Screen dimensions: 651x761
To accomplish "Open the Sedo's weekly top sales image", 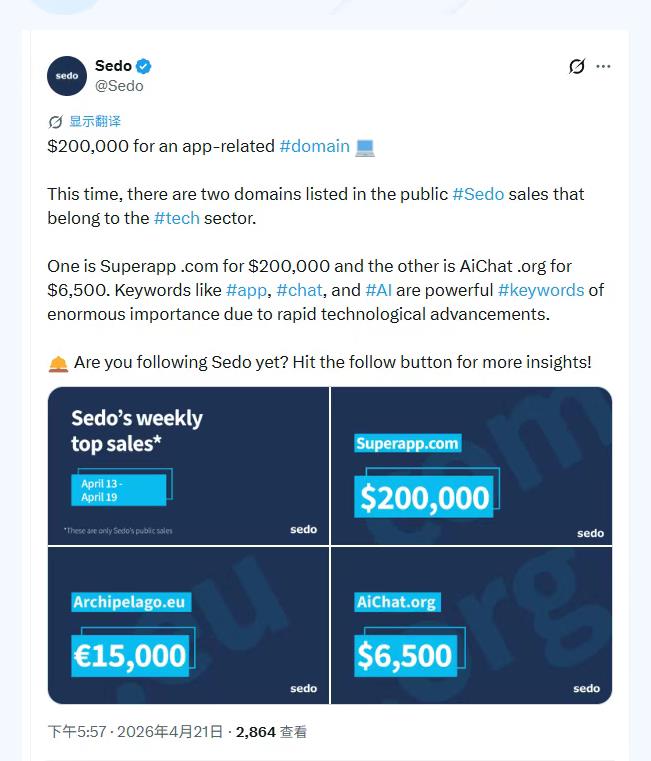I will [x=188, y=465].
